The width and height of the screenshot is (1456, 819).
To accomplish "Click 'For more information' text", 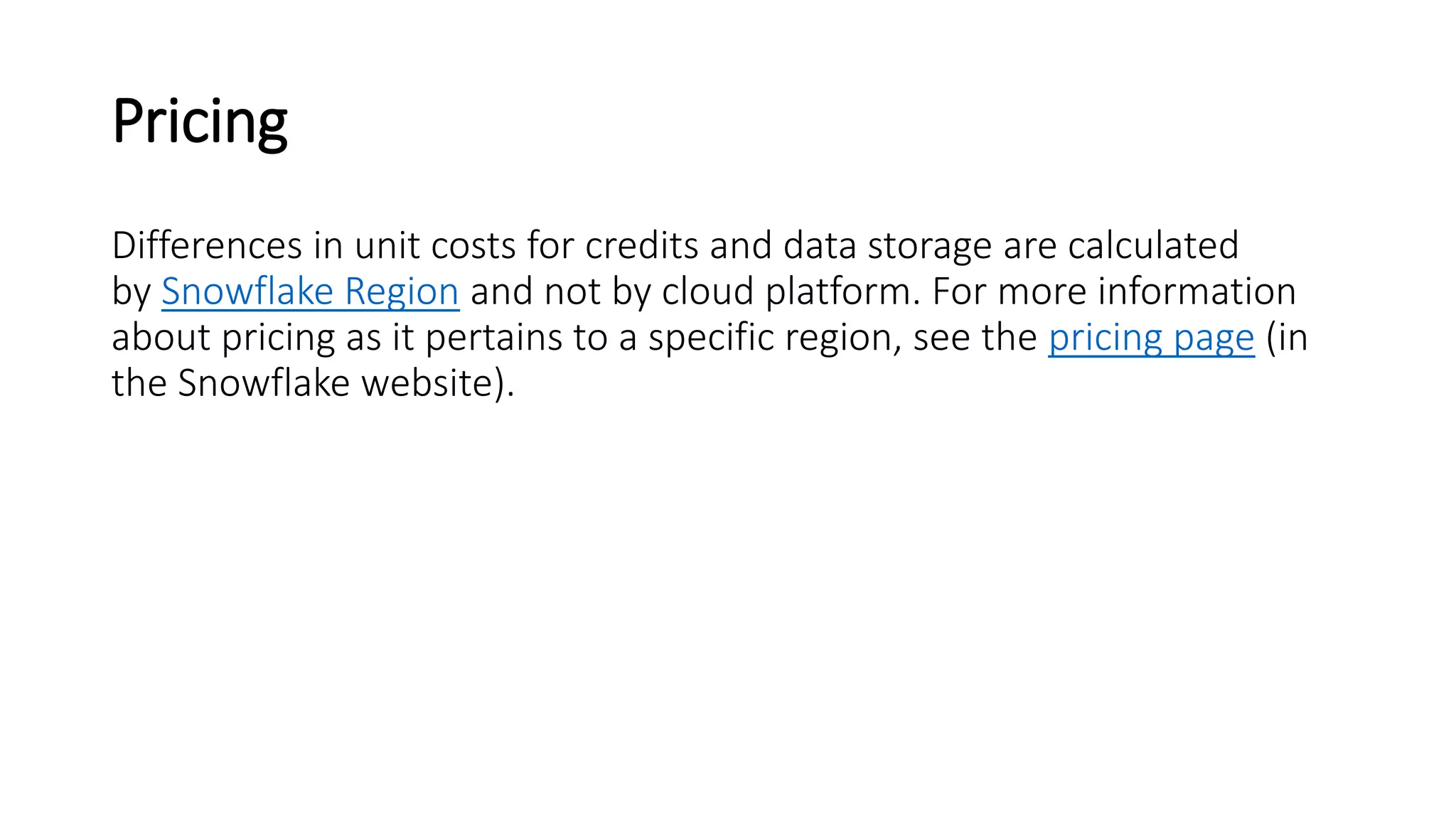I will [x=1114, y=291].
